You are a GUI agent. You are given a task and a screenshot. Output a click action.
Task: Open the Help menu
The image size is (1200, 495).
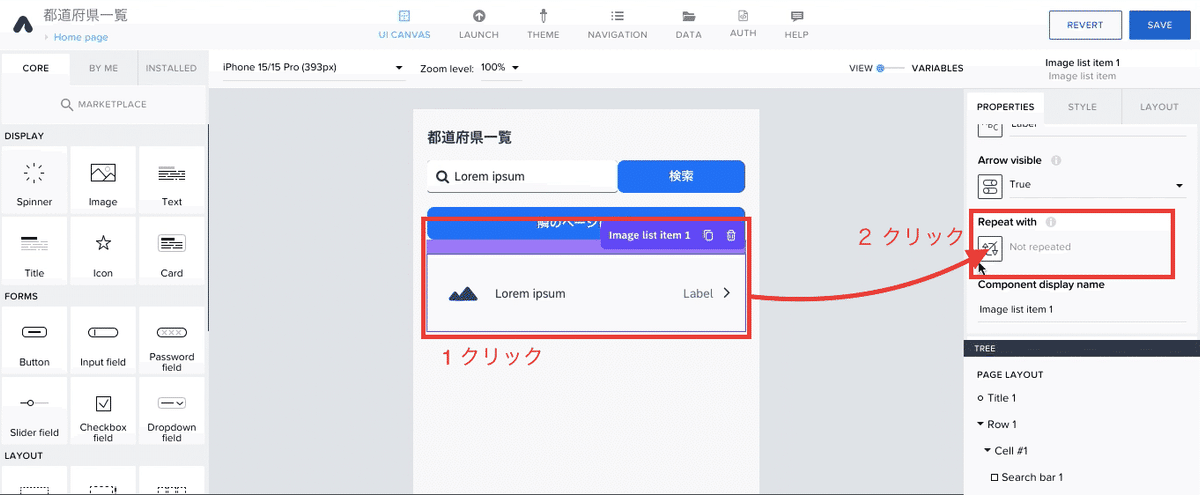[796, 24]
